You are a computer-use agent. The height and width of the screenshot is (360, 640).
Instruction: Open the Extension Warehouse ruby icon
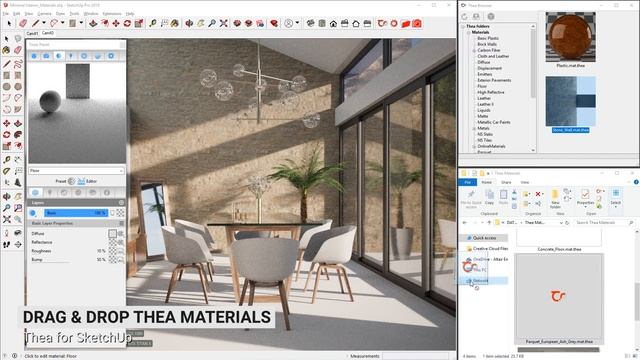(x=274, y=24)
